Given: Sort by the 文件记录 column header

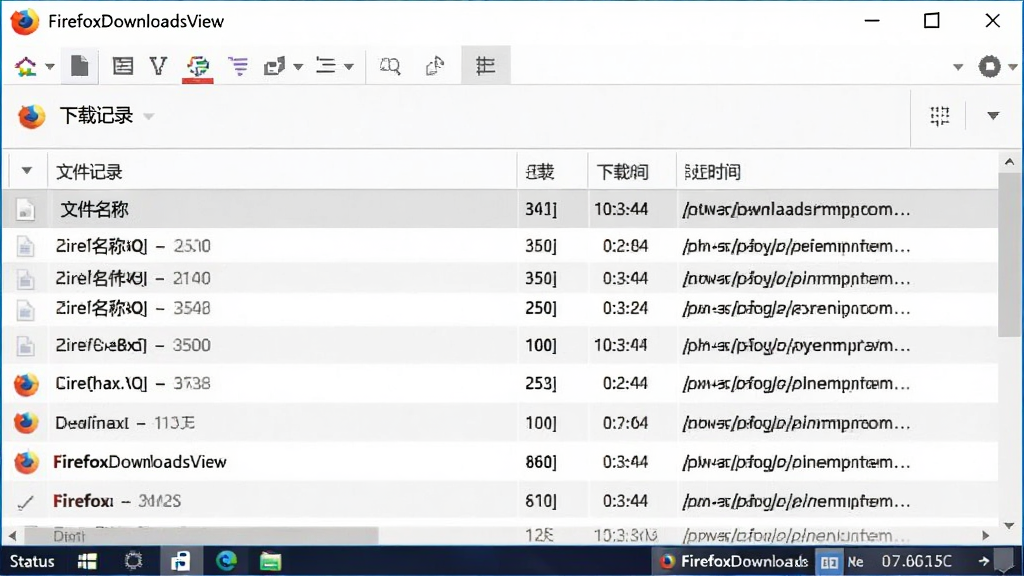Looking at the screenshot, I should pos(282,172).
